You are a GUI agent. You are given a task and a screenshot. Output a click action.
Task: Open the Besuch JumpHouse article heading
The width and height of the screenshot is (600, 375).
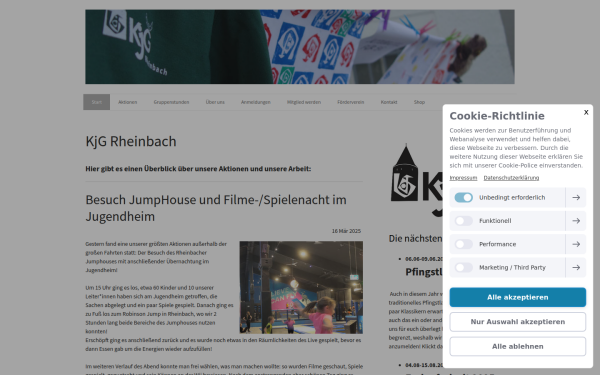click(x=216, y=208)
